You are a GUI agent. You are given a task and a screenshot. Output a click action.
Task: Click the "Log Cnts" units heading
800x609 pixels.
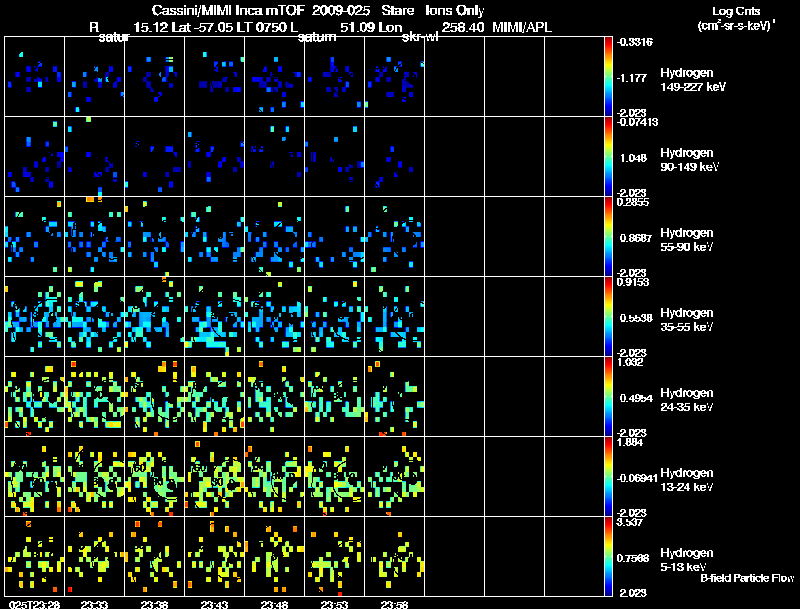736,11
